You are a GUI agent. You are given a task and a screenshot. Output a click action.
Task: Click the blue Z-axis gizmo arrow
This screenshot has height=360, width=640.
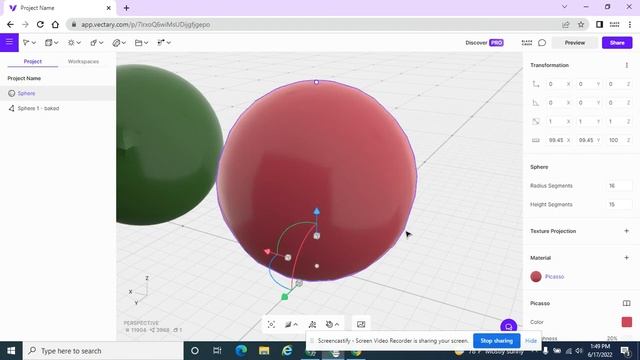click(317, 211)
